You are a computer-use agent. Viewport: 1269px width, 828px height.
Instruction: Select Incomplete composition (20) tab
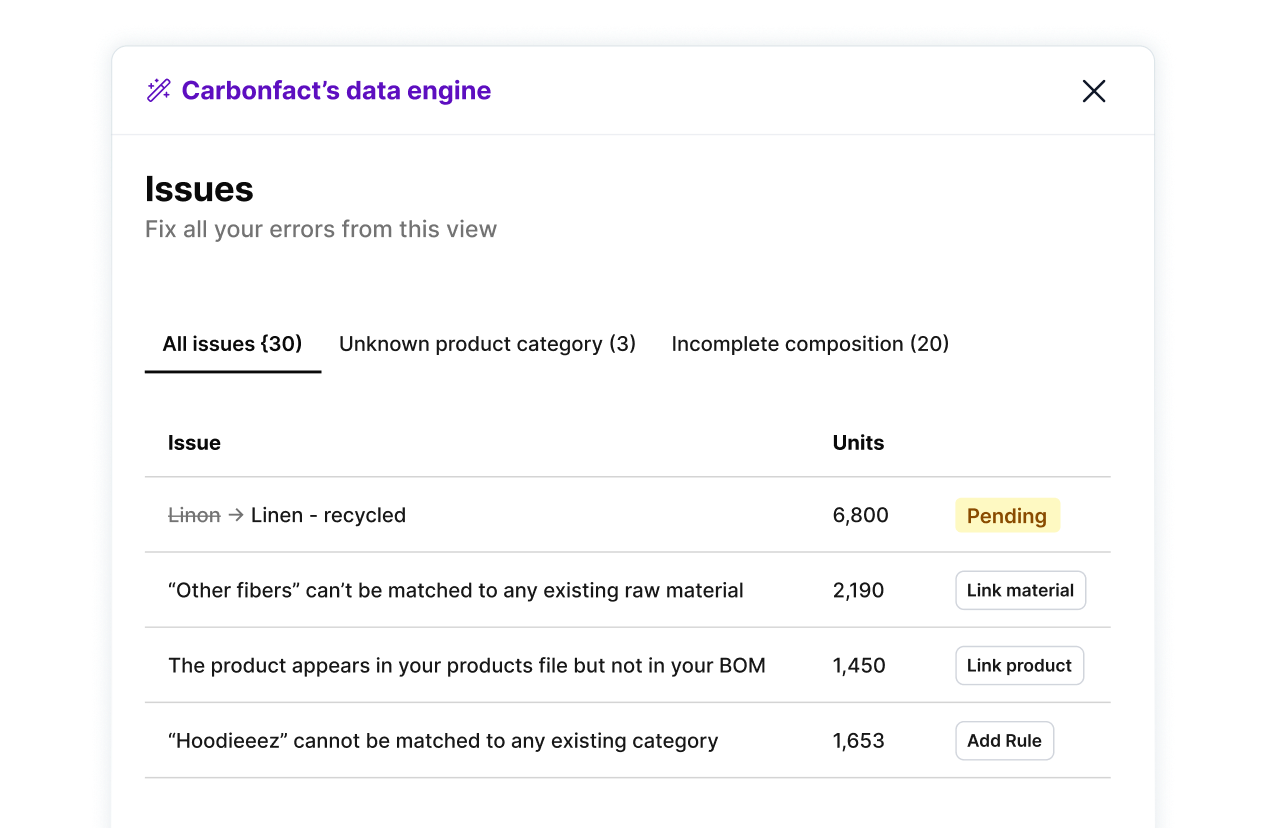pyautogui.click(x=810, y=344)
